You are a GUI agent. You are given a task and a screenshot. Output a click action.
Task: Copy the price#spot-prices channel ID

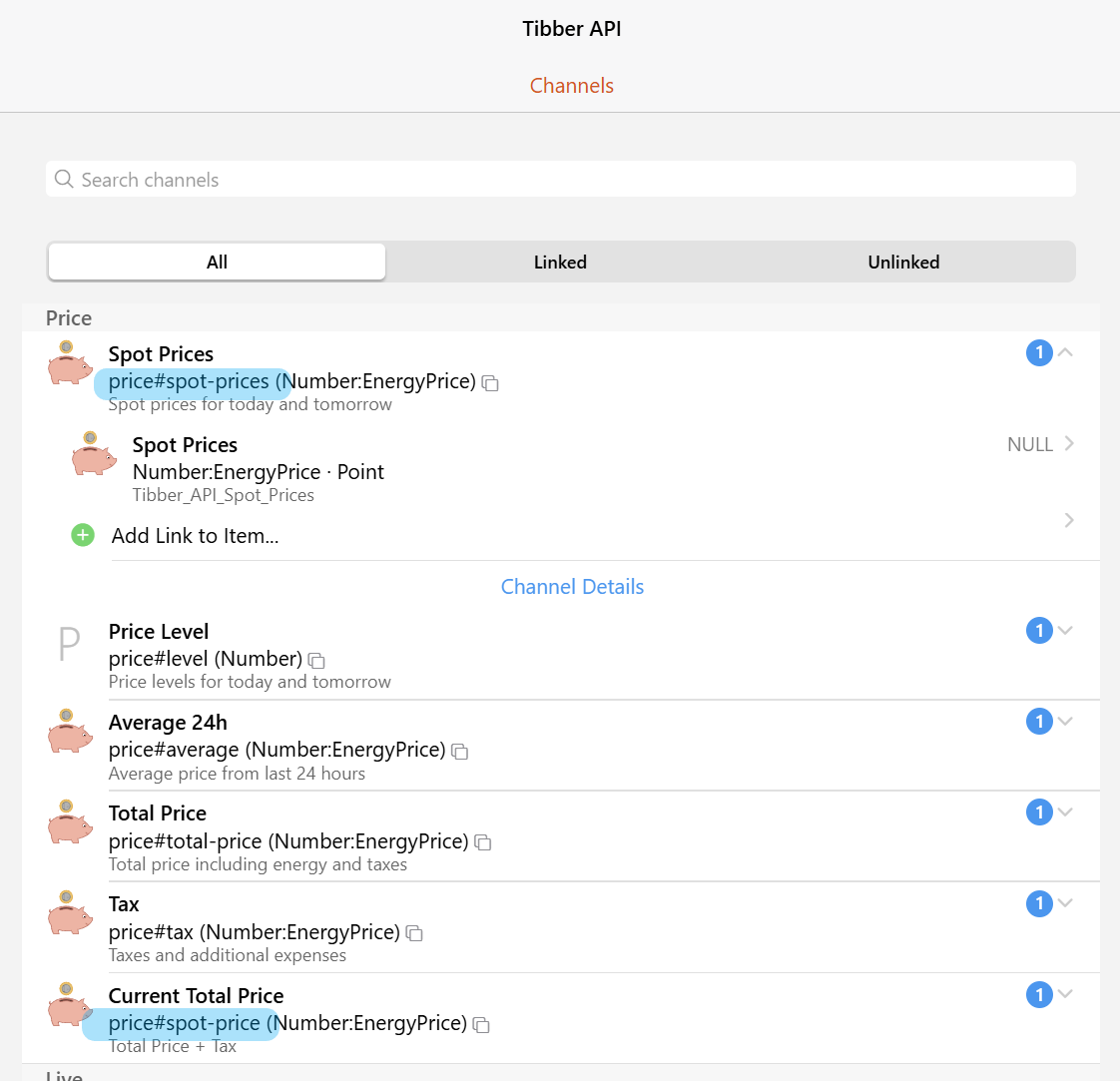(x=490, y=383)
